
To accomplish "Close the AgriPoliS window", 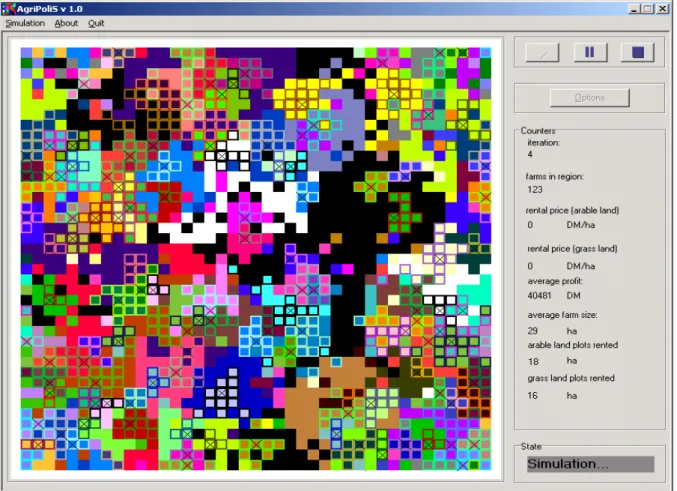I will coord(662,9).
